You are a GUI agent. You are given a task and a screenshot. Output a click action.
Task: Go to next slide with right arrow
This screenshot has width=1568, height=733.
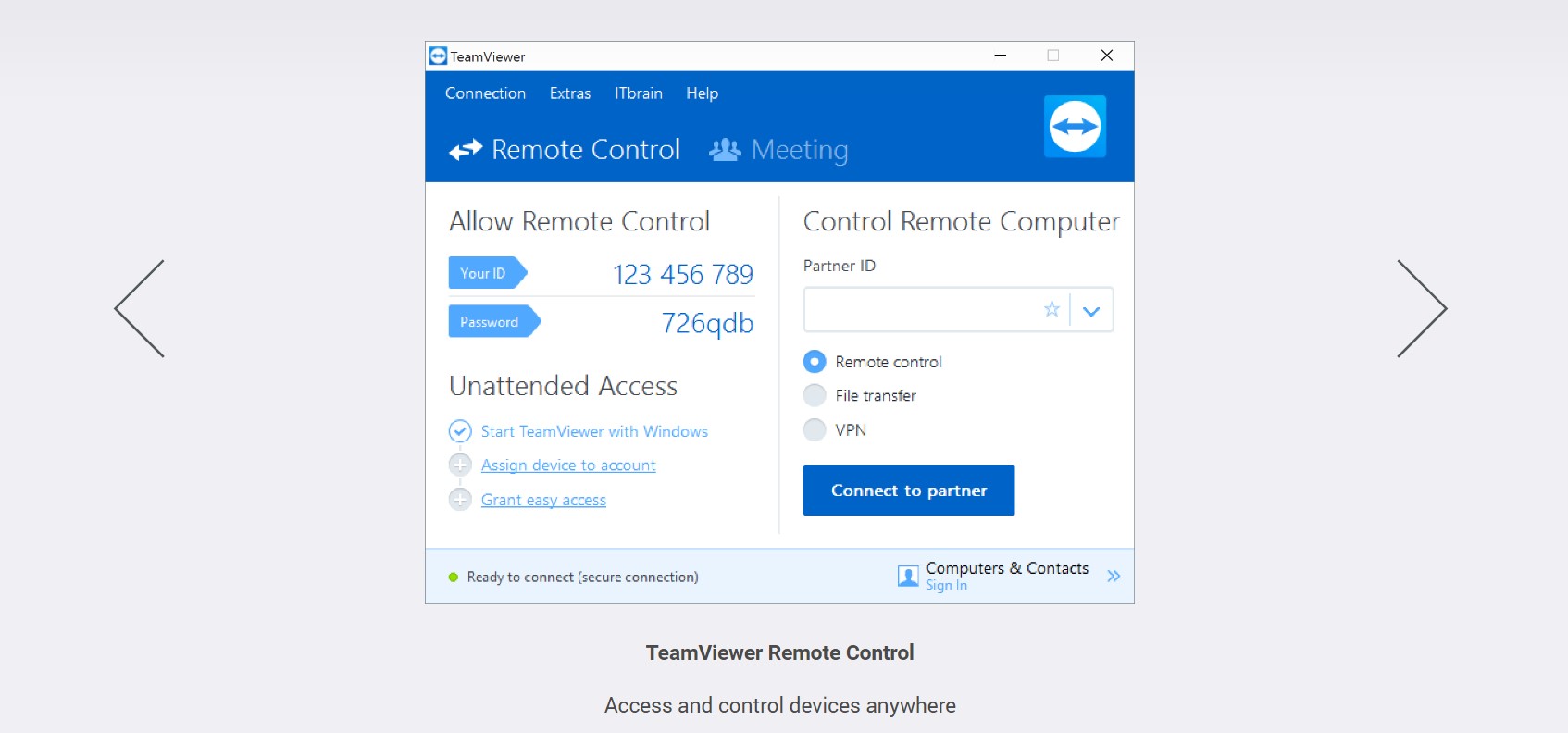pos(1422,308)
